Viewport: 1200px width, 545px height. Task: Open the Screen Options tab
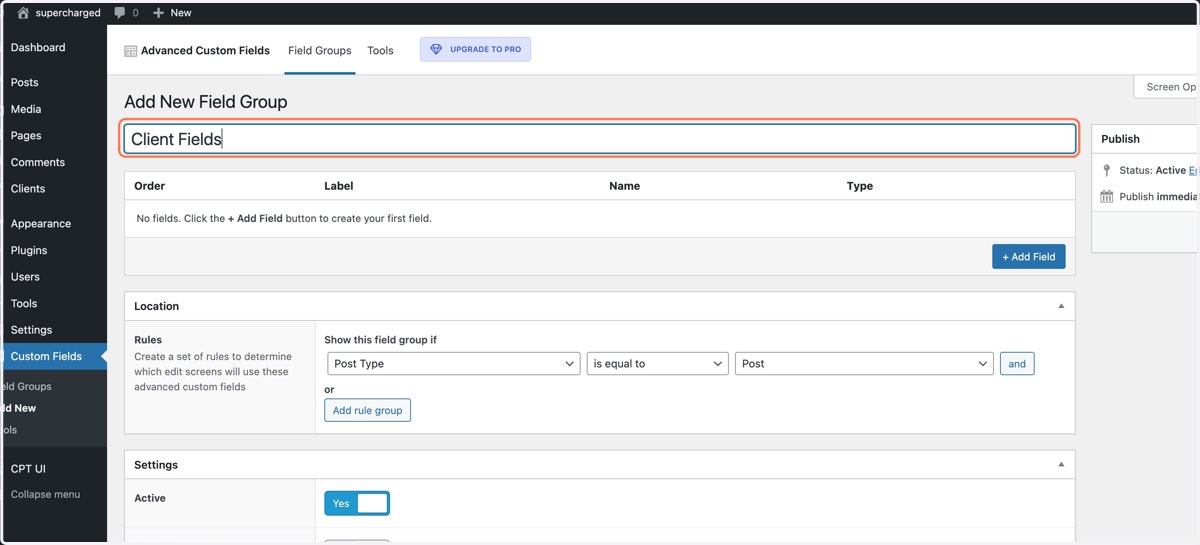(1167, 87)
